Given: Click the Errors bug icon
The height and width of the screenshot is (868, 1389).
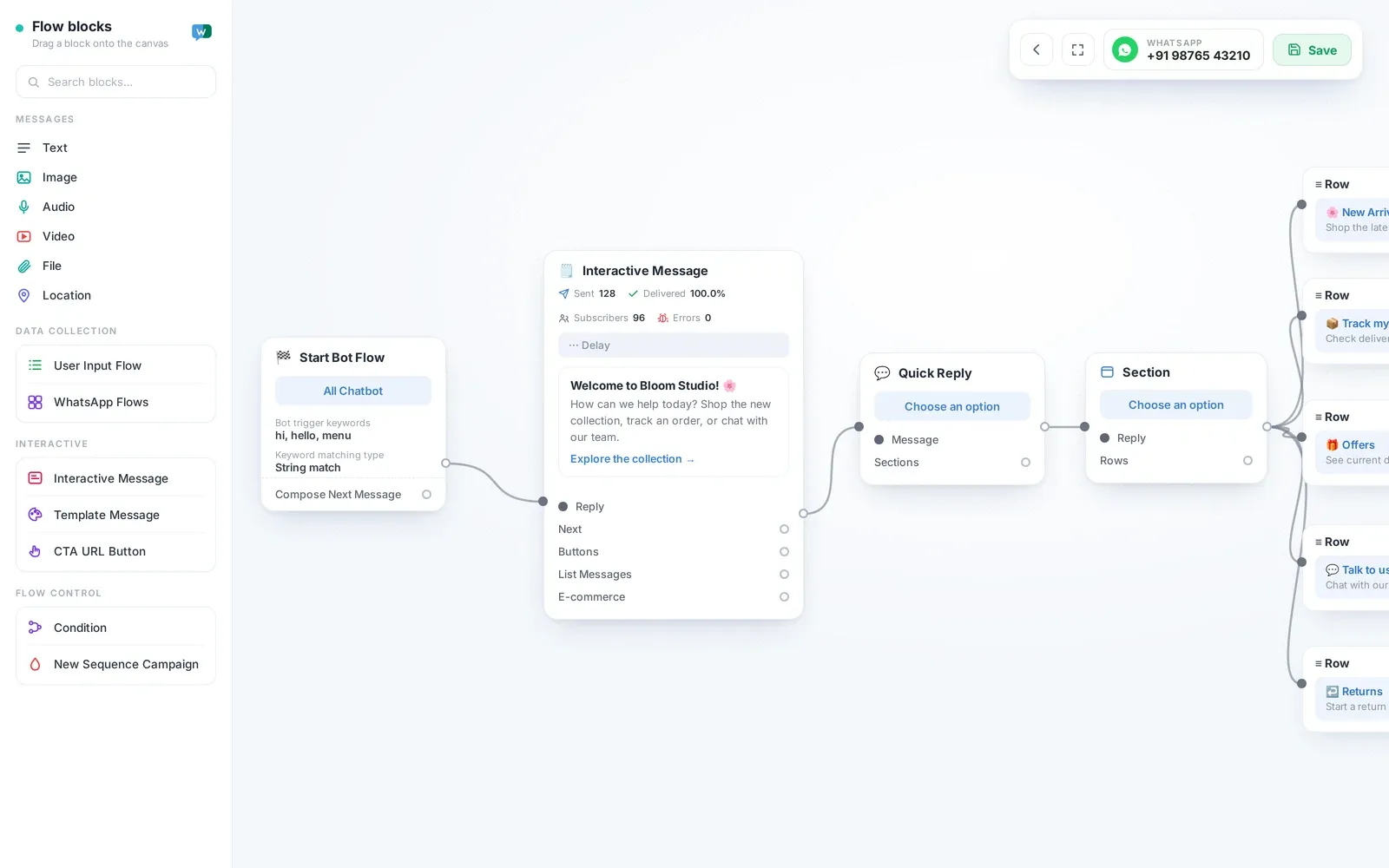Looking at the screenshot, I should [x=662, y=318].
